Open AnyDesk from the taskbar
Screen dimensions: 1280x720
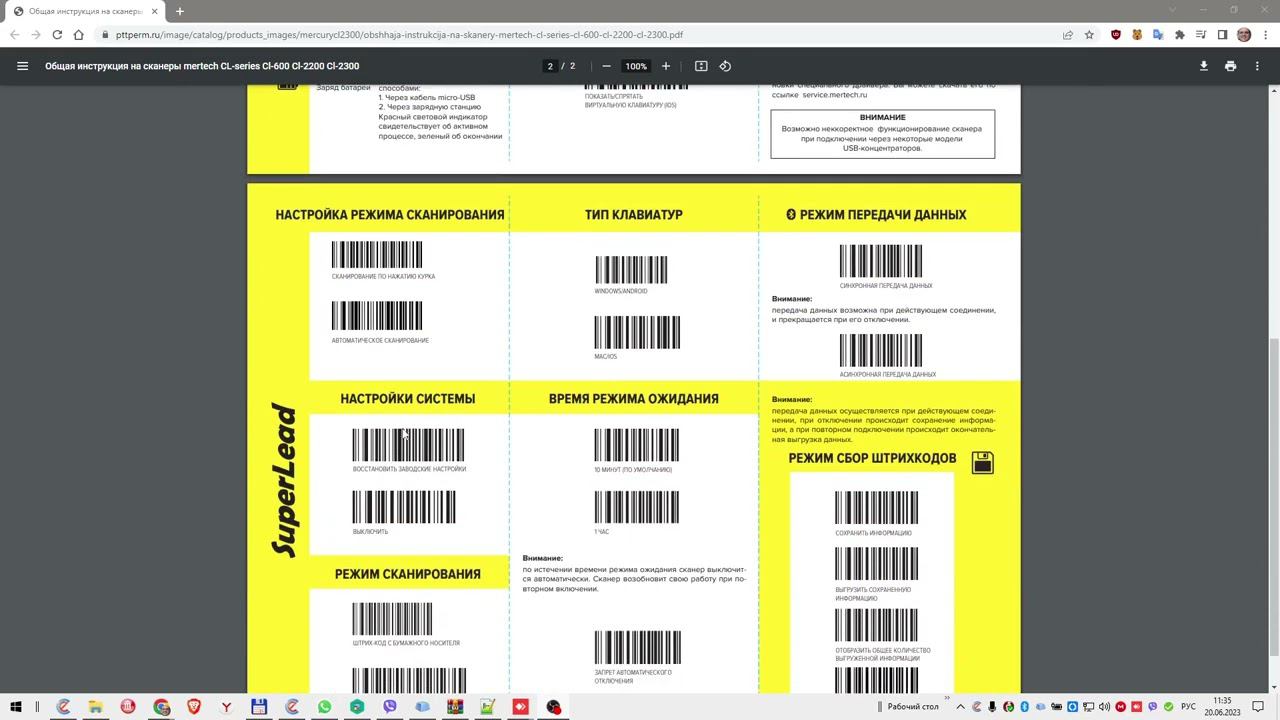[520, 707]
